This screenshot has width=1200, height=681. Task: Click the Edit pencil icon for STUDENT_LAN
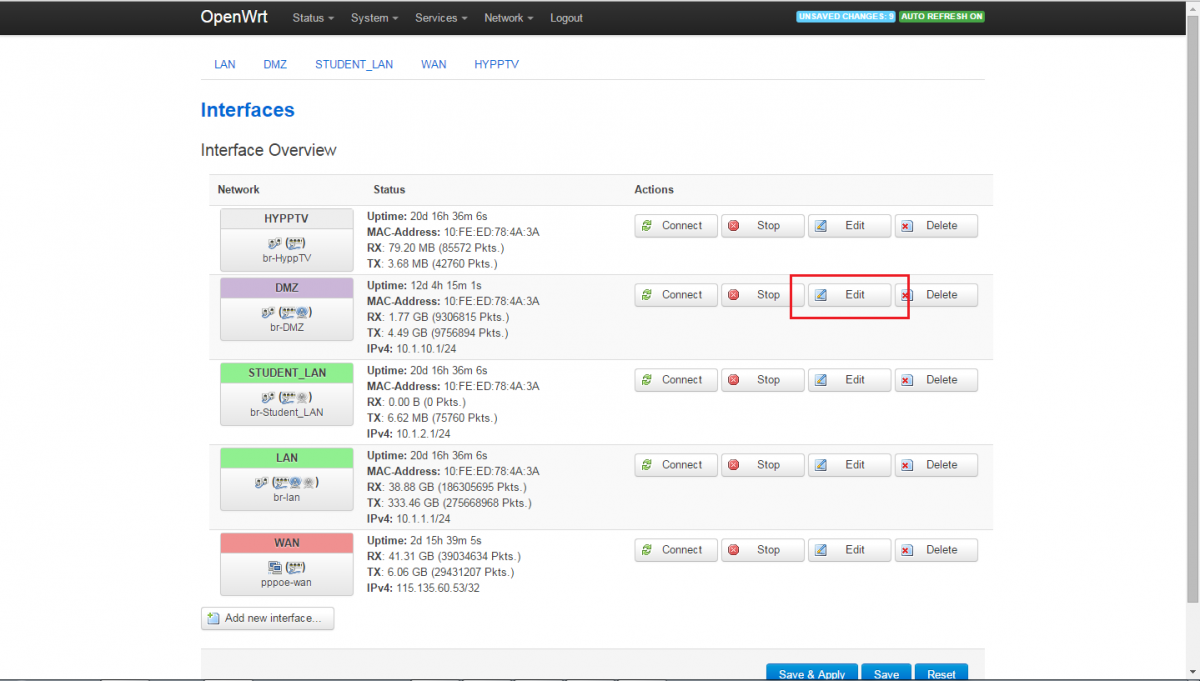tap(821, 380)
